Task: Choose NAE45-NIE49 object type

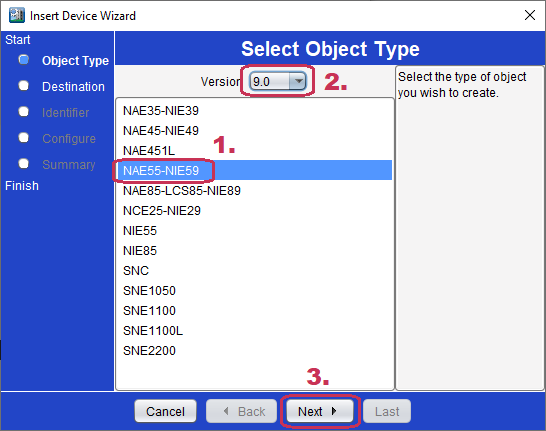Action: pyautogui.click(x=255, y=131)
